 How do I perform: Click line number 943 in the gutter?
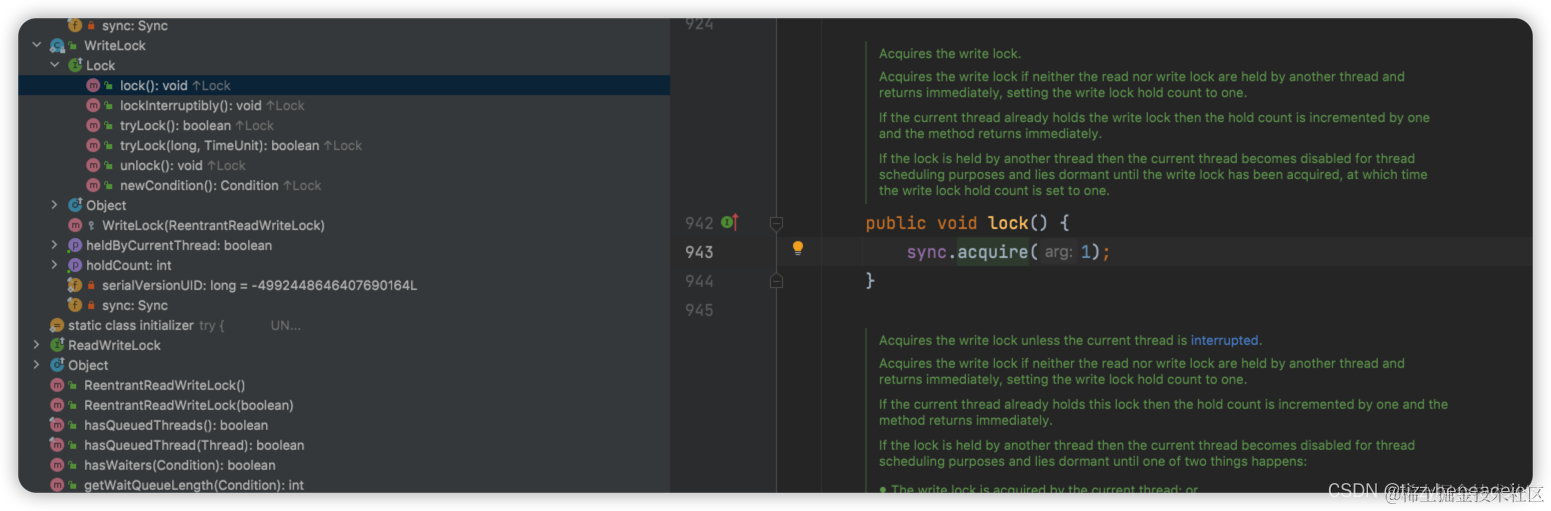coord(699,252)
